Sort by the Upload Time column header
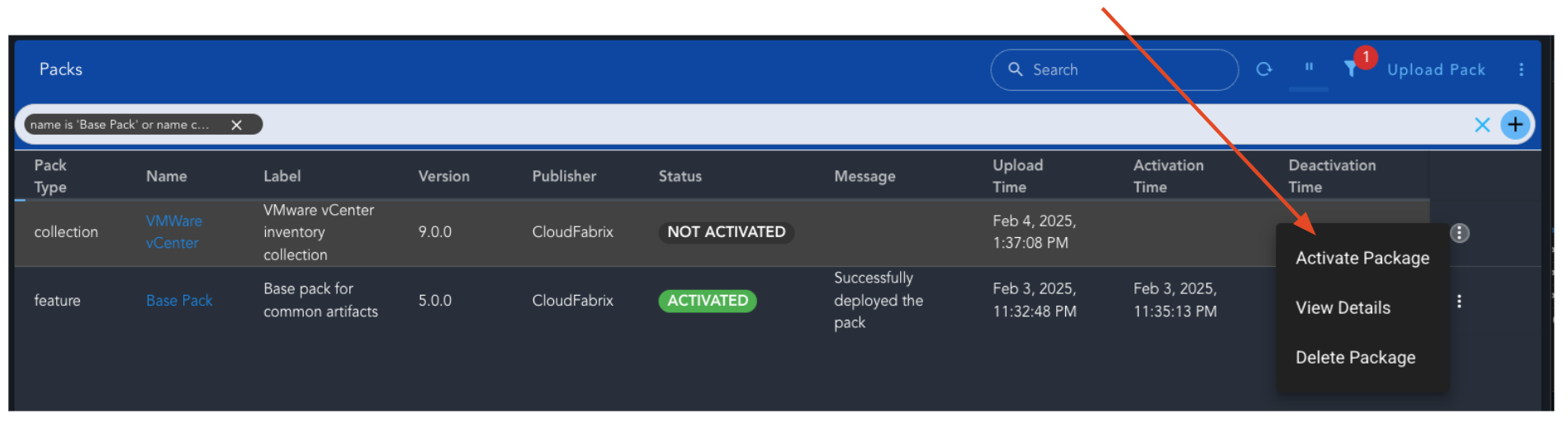The width and height of the screenshot is (1568, 442). (1017, 176)
